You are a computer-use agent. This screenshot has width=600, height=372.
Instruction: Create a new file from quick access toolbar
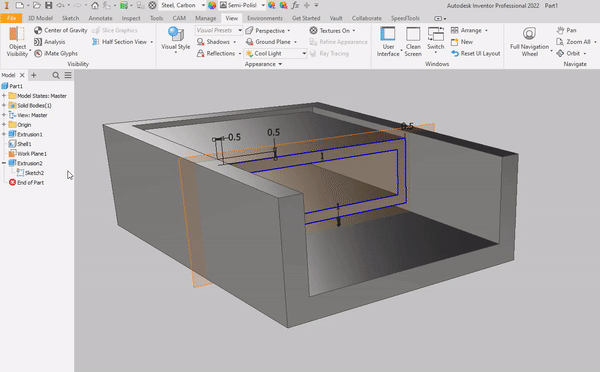coord(20,5)
